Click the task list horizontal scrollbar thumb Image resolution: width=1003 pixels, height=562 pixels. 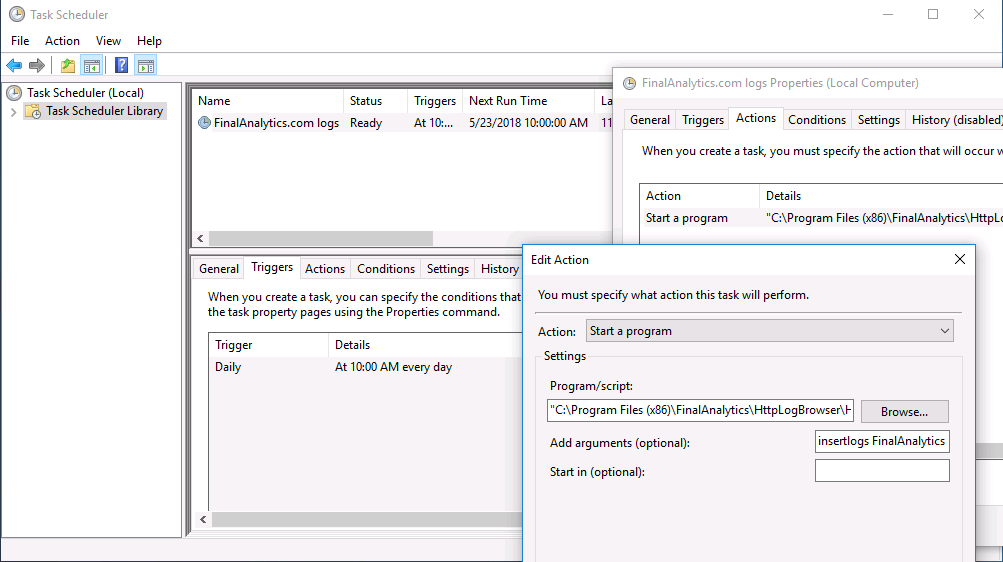pyautogui.click(x=320, y=238)
